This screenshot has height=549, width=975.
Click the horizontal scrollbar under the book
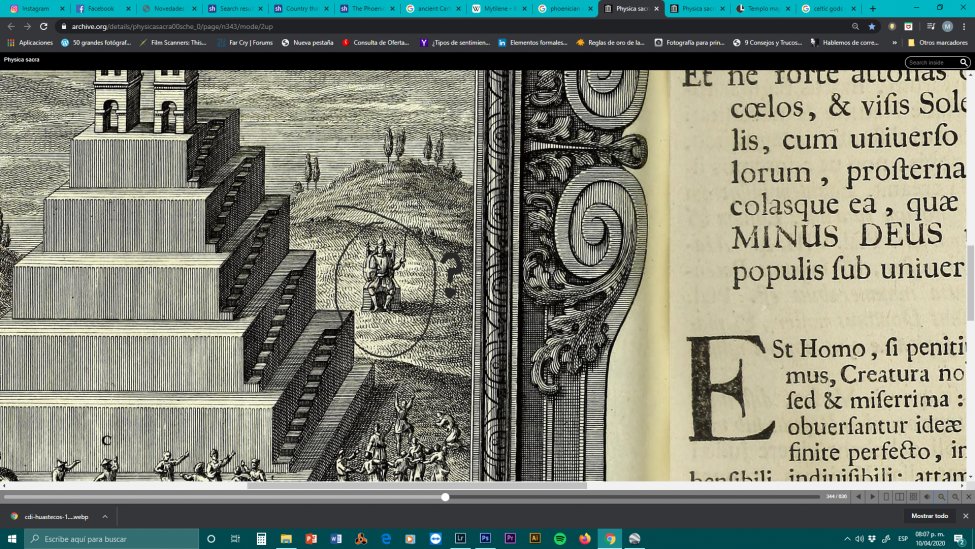(417, 485)
